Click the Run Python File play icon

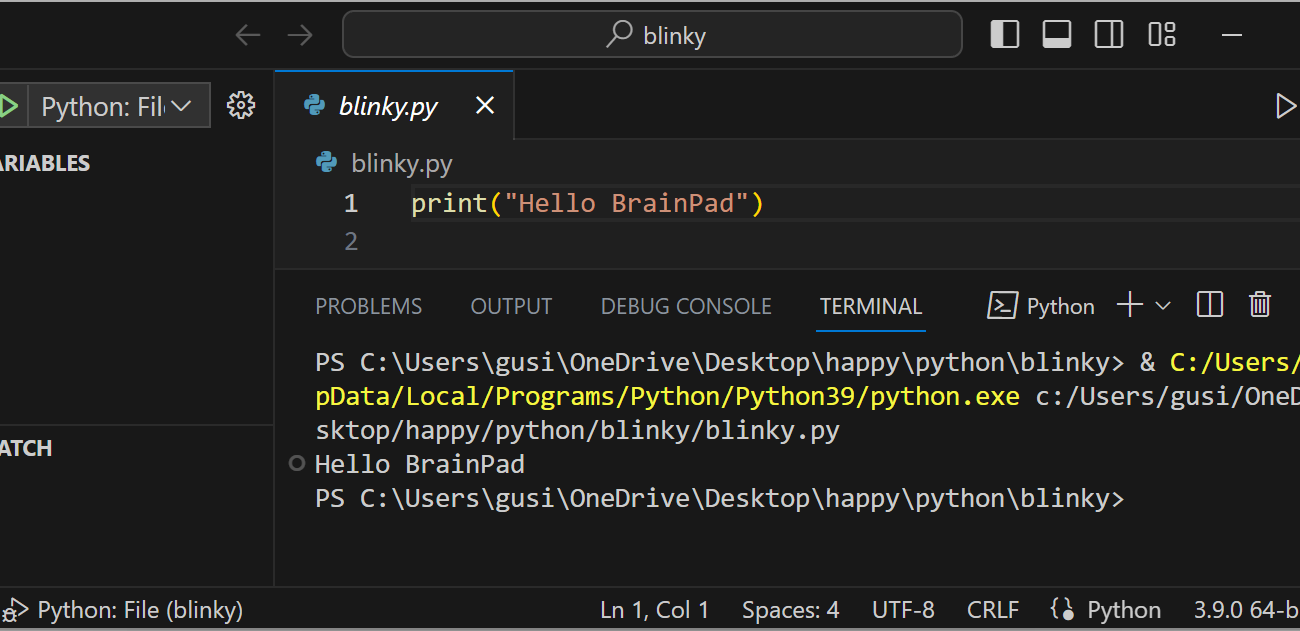coord(1286,106)
